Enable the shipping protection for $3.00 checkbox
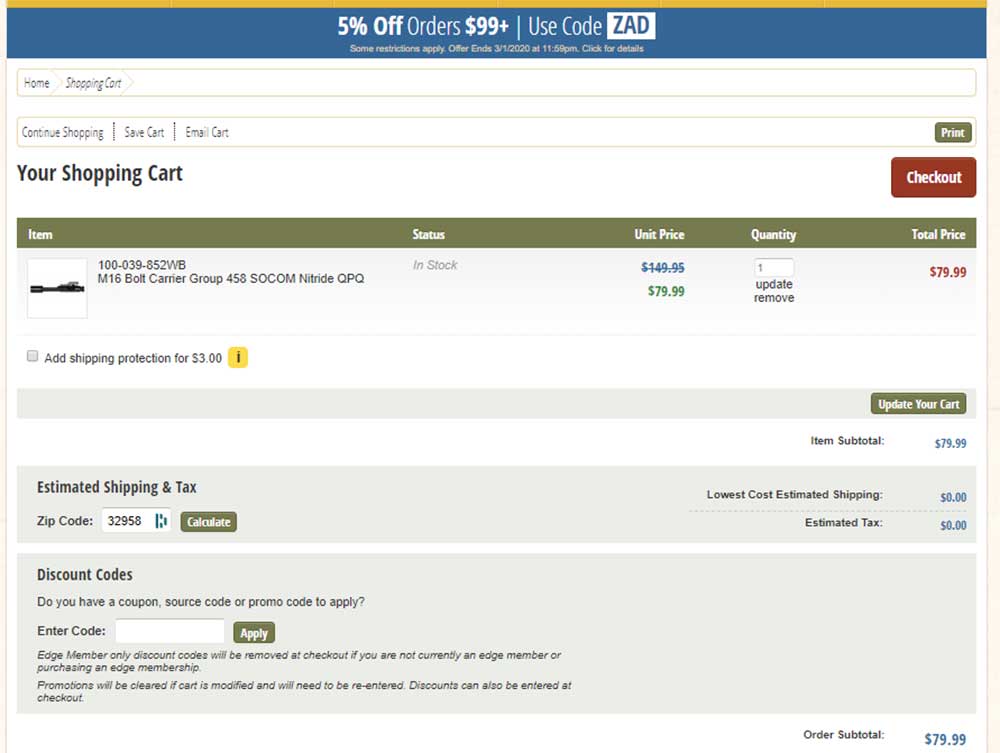The image size is (1000, 753). [x=33, y=356]
